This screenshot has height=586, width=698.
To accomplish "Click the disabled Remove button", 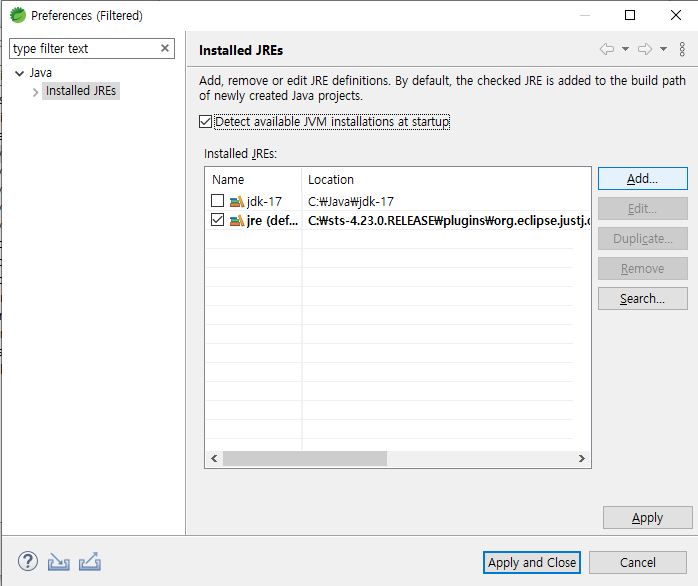I will click(x=642, y=269).
